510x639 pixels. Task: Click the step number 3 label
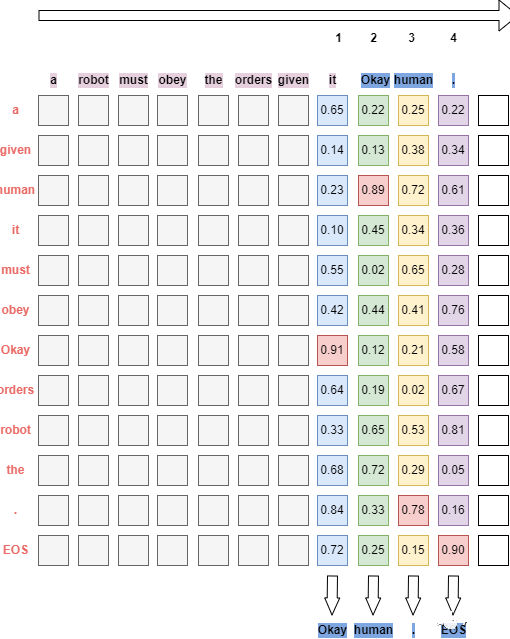(412, 38)
